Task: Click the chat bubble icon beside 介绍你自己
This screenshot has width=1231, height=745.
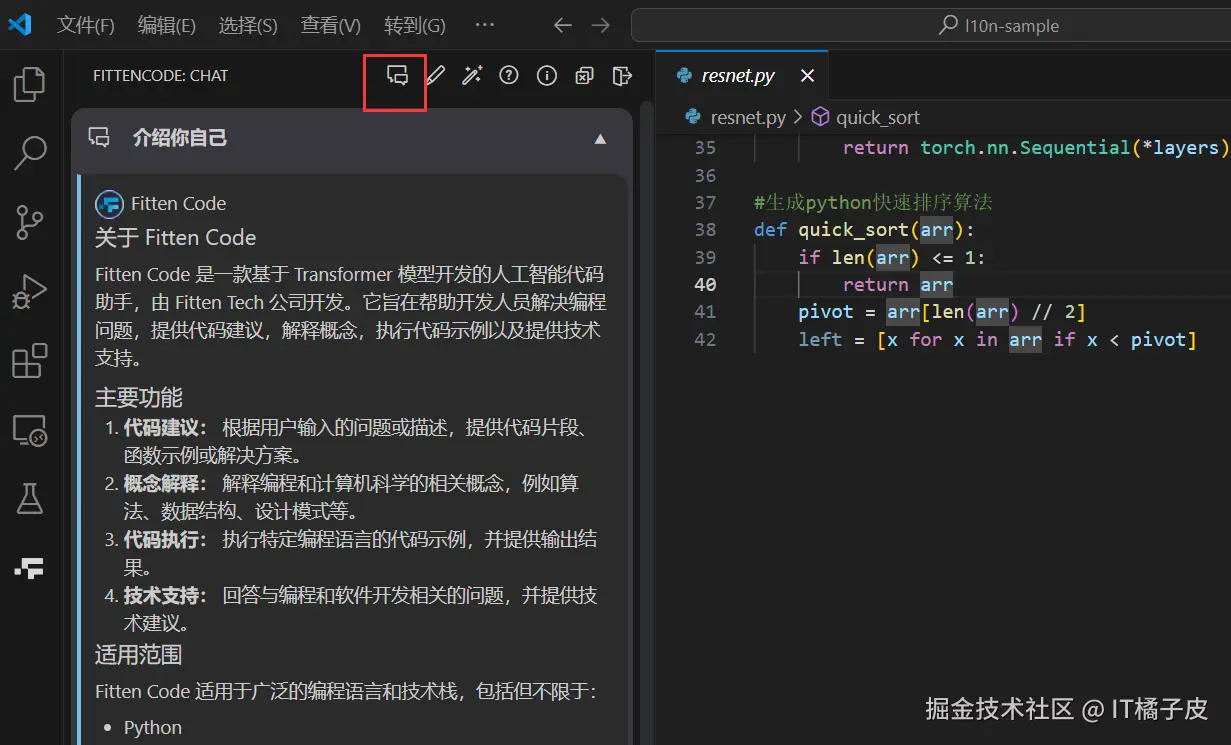Action: [99, 138]
